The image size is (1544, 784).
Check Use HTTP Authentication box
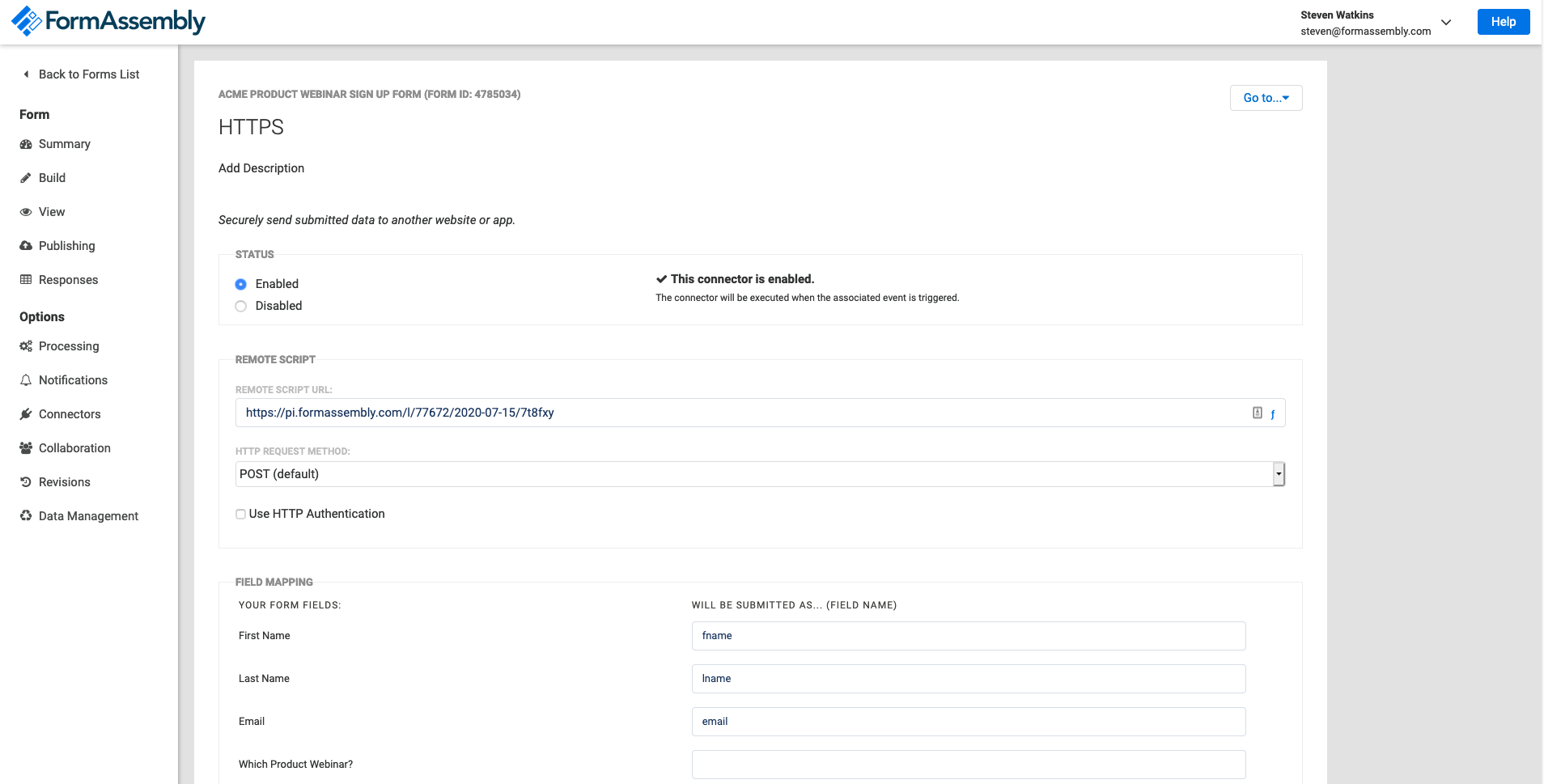(240, 514)
